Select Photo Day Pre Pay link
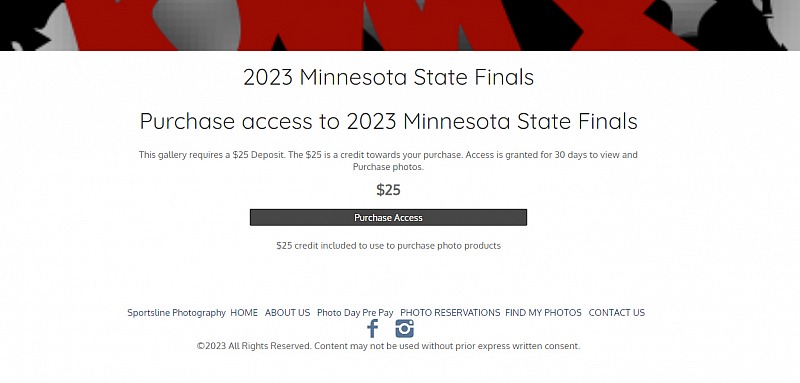Image resolution: width=800 pixels, height=383 pixels. click(355, 313)
